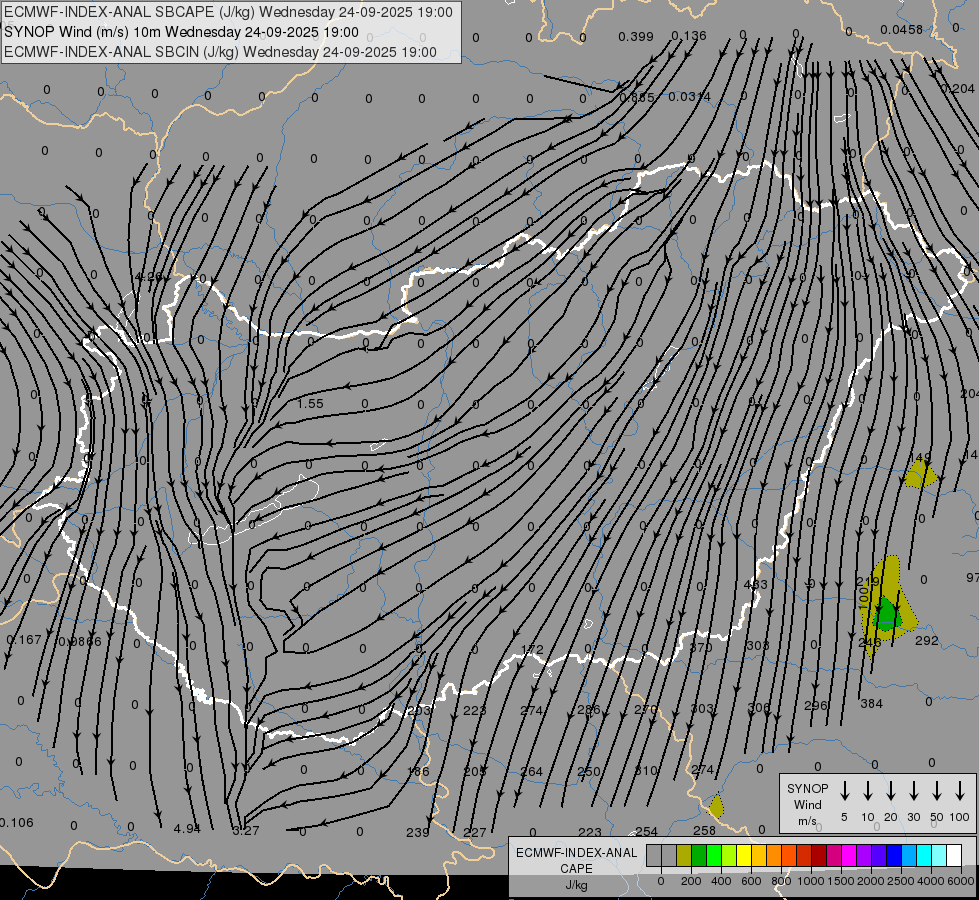Click the '2500' tick label in CAPE legend

tap(900, 881)
